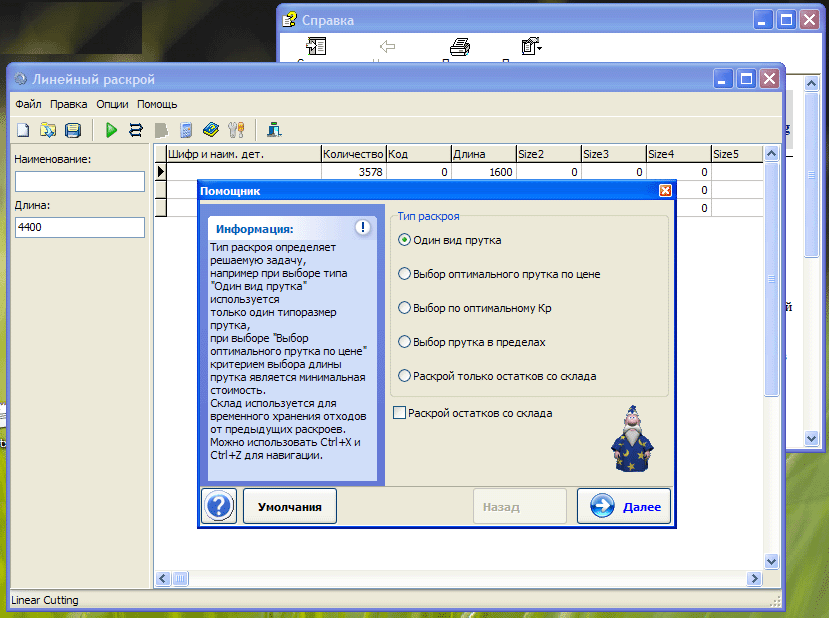Click the Open file toolbar icon

coord(48,130)
